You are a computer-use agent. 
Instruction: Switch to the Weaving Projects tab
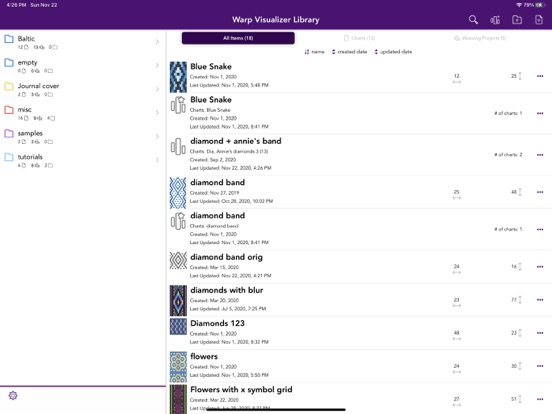(480, 38)
